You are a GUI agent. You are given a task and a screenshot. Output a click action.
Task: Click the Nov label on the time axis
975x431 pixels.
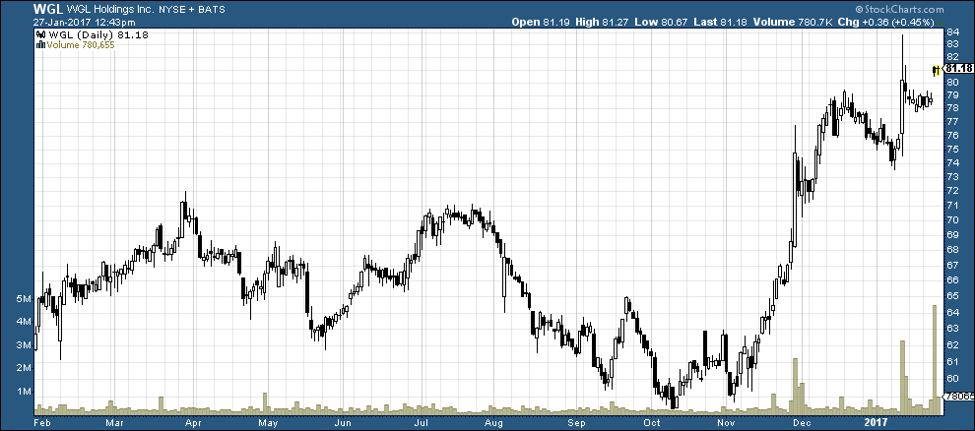(726, 424)
